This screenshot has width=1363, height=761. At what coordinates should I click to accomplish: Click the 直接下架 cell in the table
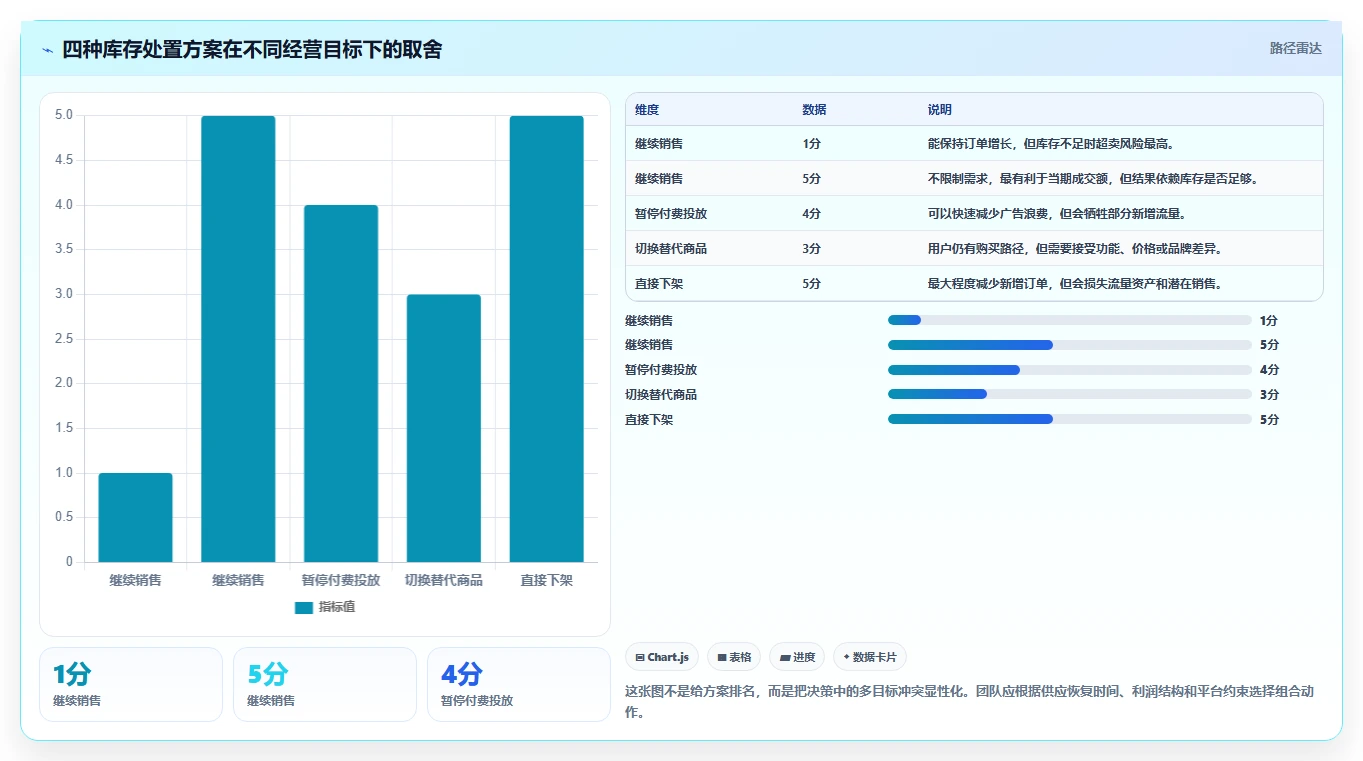coord(659,284)
